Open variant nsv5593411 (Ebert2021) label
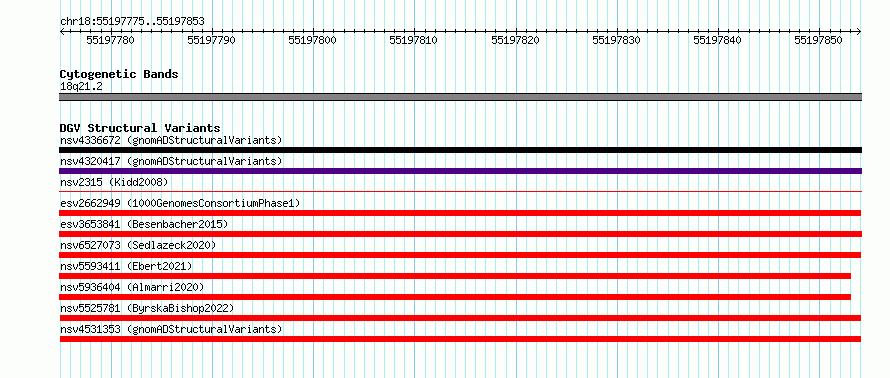Image resolution: width=890 pixels, height=378 pixels. [126, 266]
